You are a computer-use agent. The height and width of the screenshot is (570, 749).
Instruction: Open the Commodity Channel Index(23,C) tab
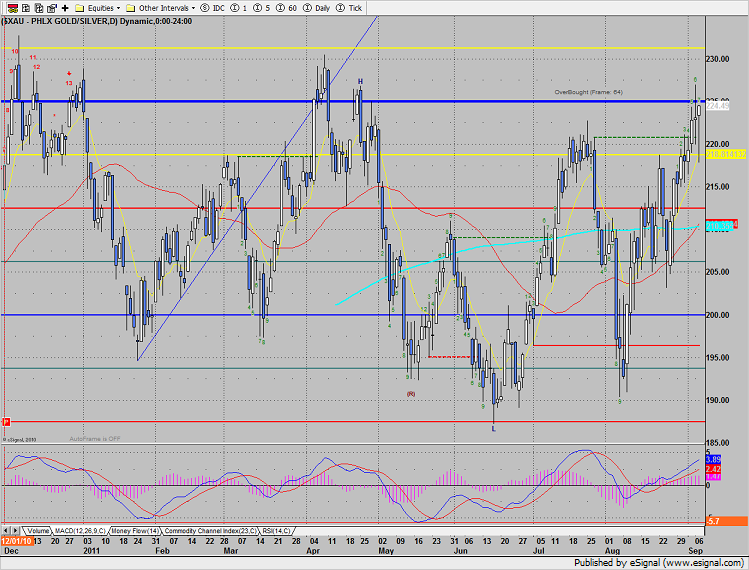pyautogui.click(x=211, y=531)
